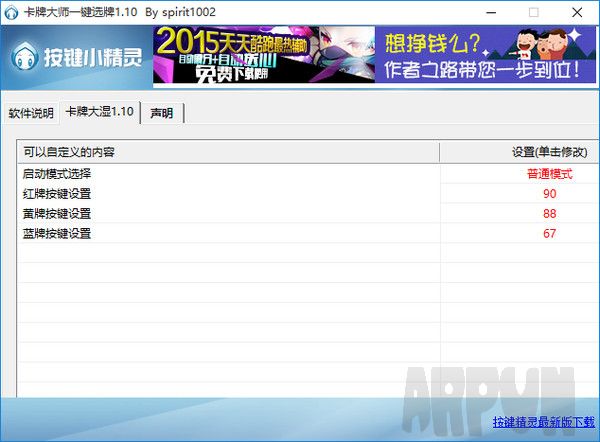The width and height of the screenshot is (600, 442).
Task: Select the 卡牌大湿1.10 tab
Action: point(99,112)
